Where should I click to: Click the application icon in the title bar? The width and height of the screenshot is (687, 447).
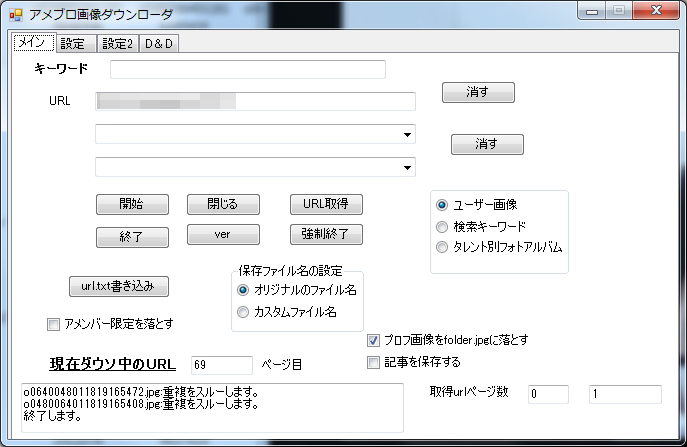16,15
